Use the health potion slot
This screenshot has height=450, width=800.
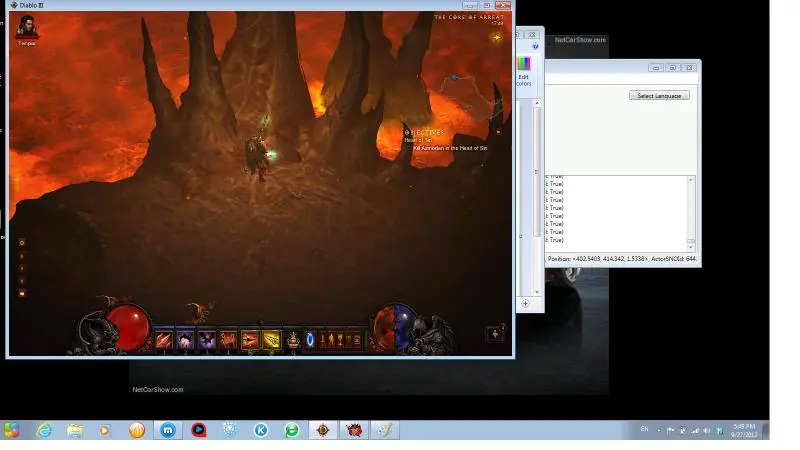coord(293,340)
